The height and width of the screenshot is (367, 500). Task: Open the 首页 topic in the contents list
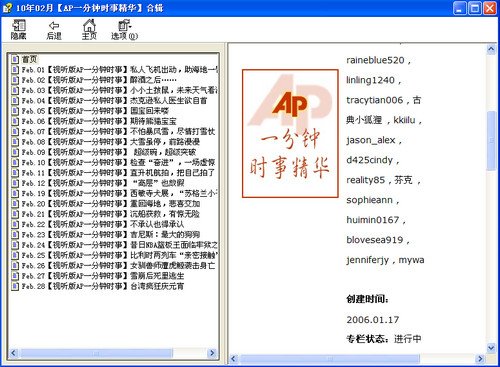(x=29, y=59)
